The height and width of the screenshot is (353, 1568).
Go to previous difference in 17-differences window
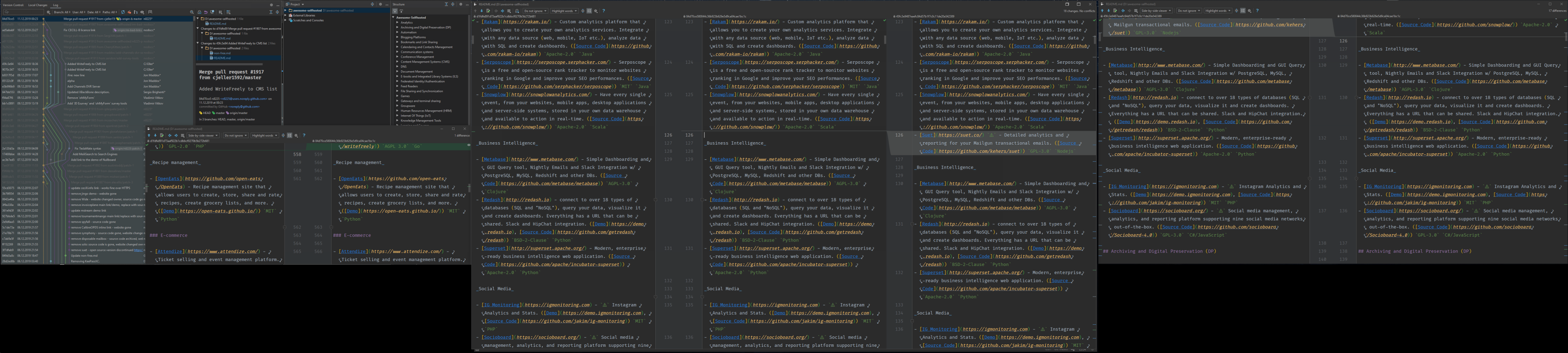click(x=1102, y=11)
